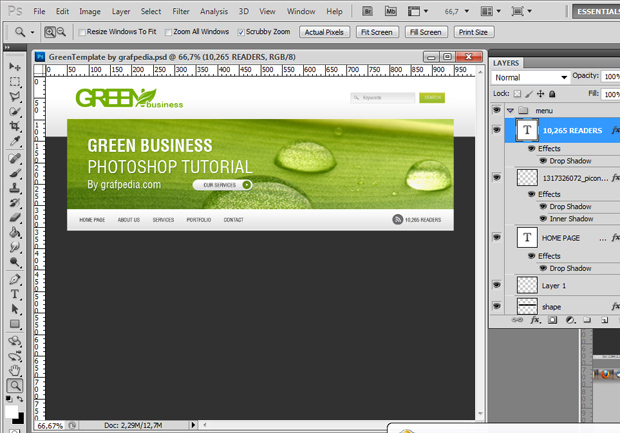Open status bar info arrow menu
This screenshot has width=620, height=433.
click(193, 425)
